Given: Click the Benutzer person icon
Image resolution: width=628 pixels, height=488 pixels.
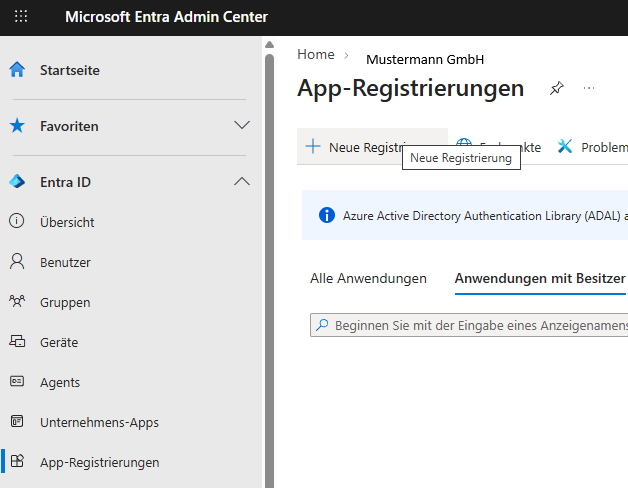Looking at the screenshot, I should (x=17, y=261).
